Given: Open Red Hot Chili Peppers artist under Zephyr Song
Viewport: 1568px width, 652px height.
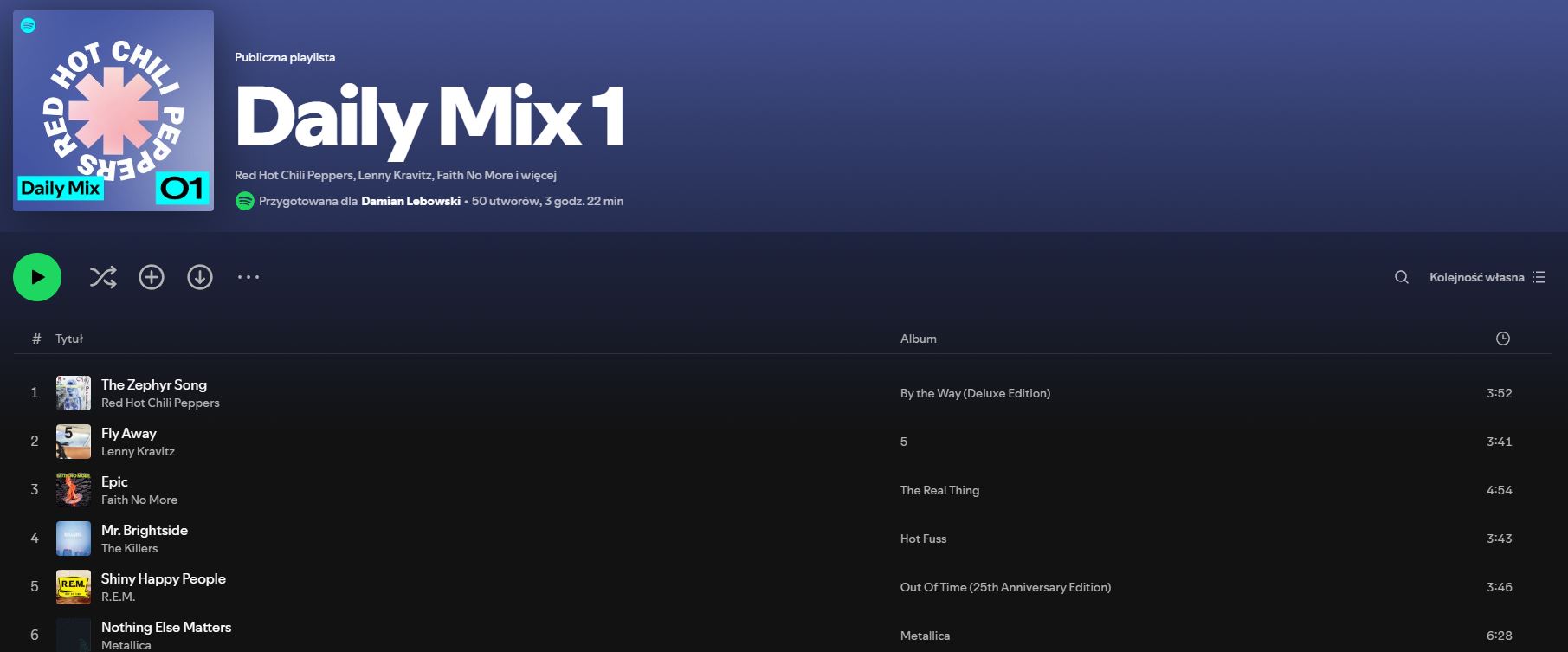Looking at the screenshot, I should (160, 403).
